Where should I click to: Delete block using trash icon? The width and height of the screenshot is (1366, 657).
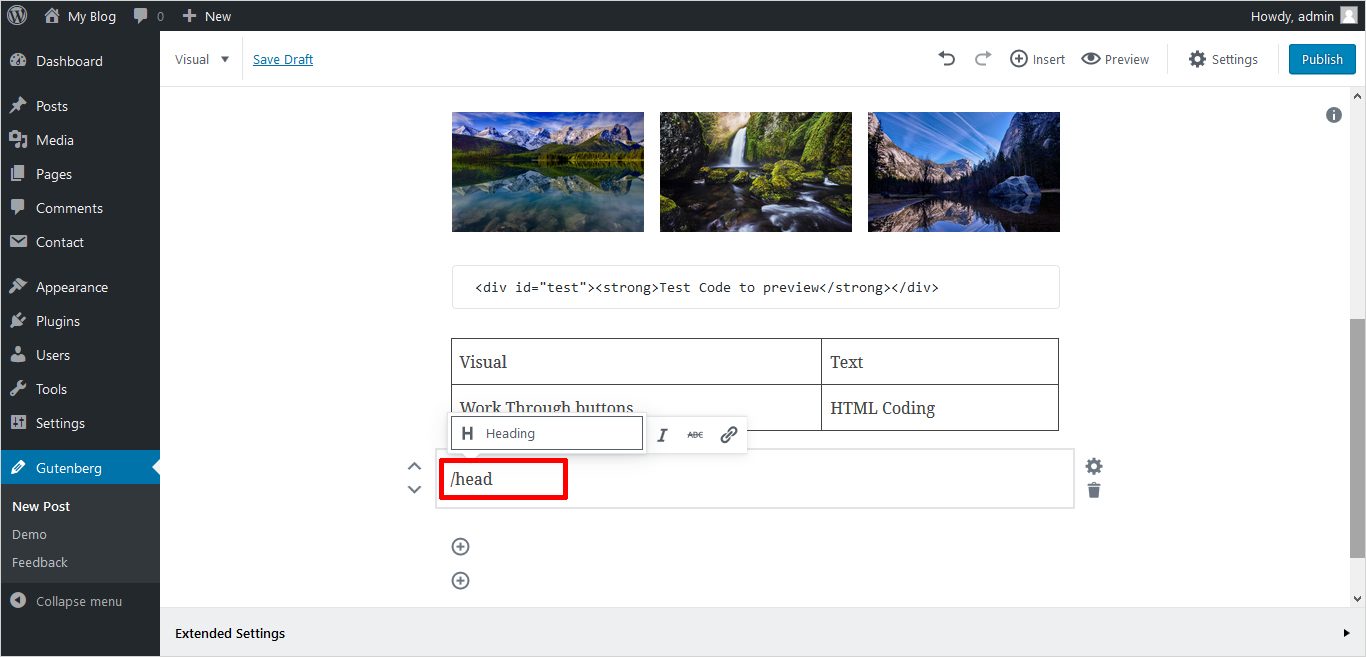pyautogui.click(x=1094, y=490)
